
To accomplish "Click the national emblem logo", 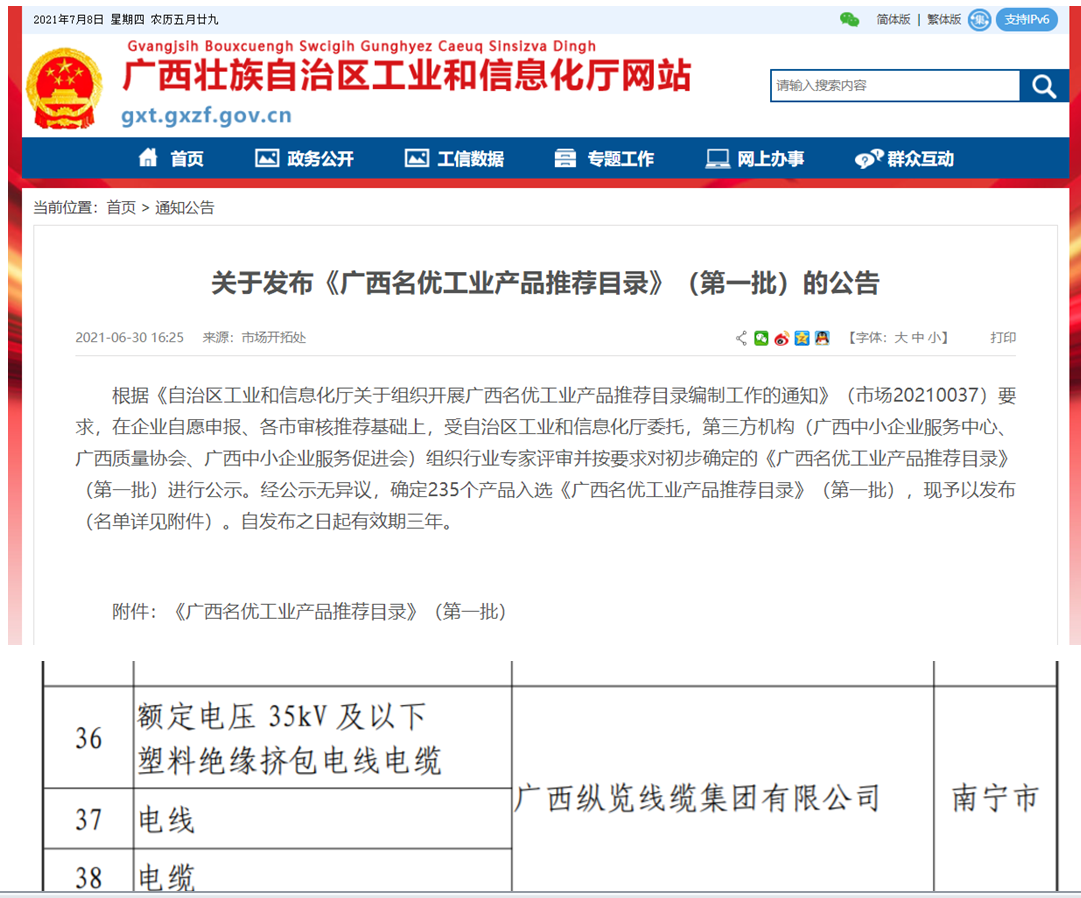I will 64,88.
